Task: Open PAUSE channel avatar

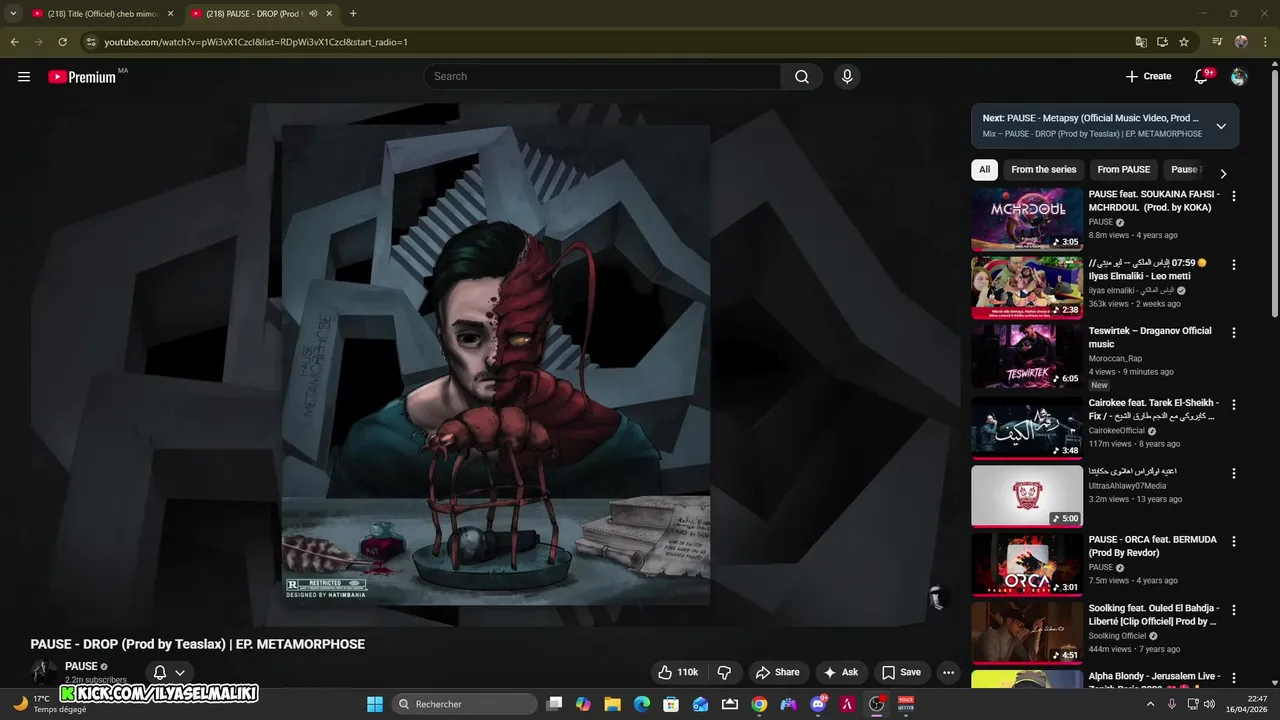Action: point(44,672)
